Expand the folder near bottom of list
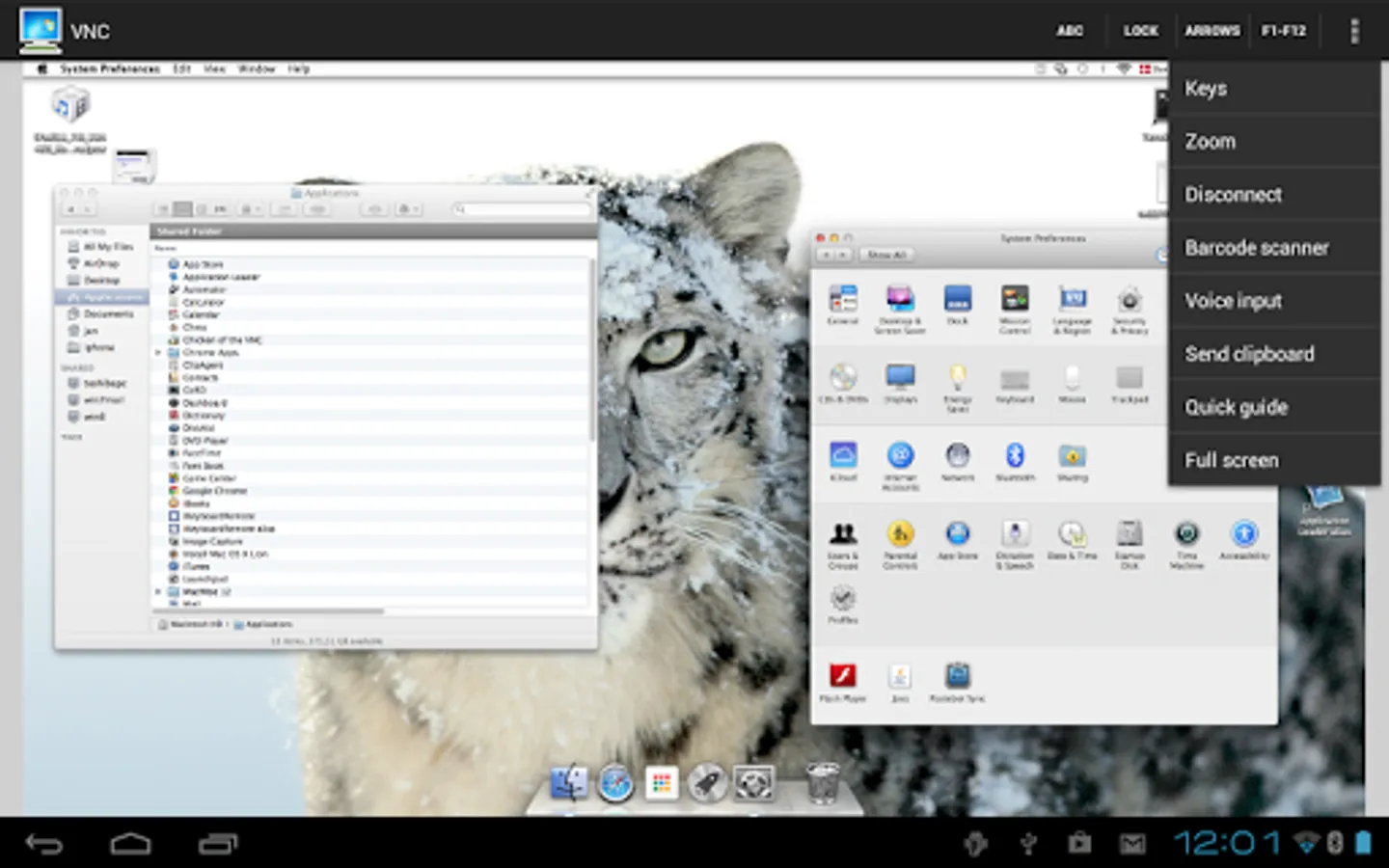Viewport: 1389px width, 868px height. coord(159,592)
